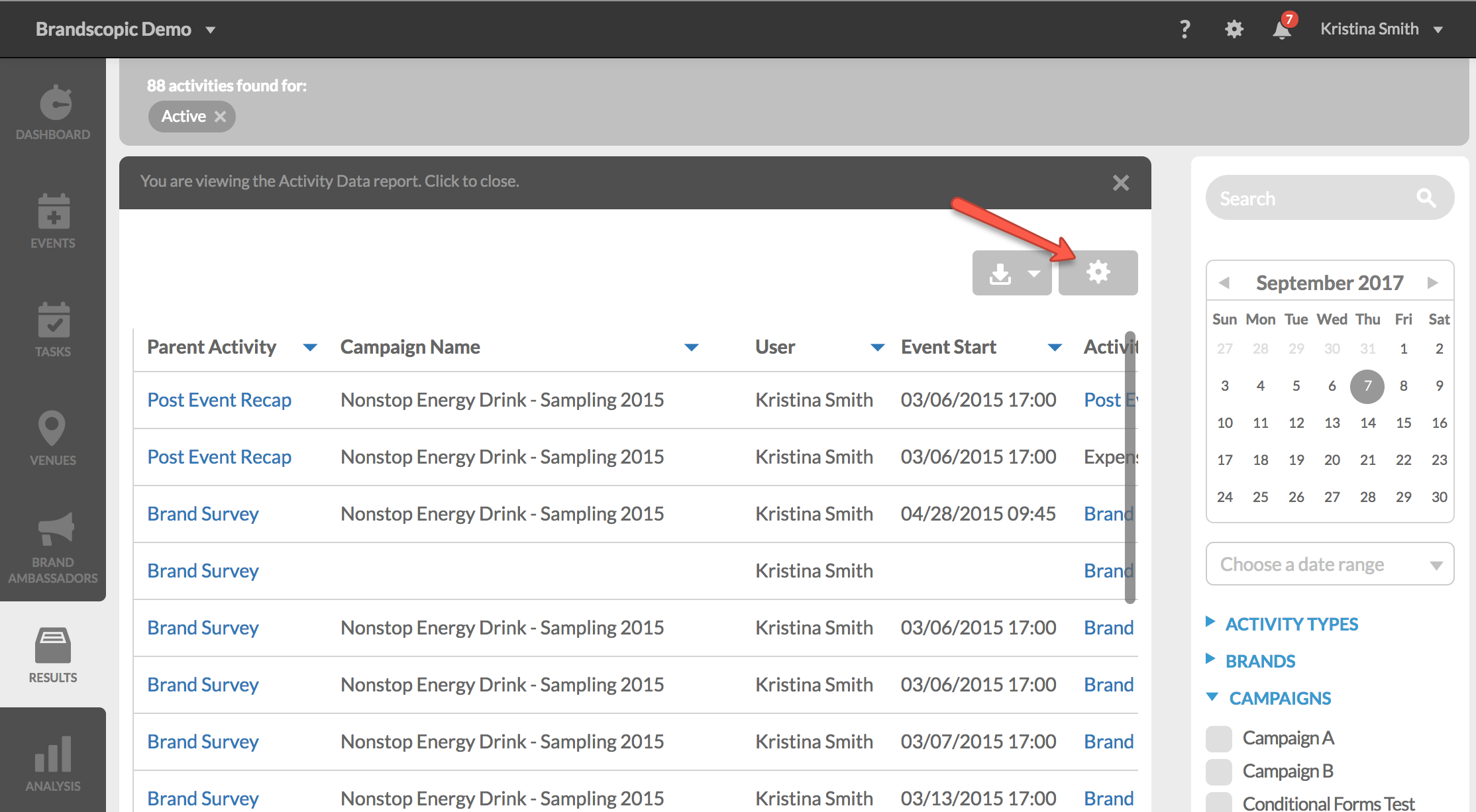Select September 7 in calendar

click(1367, 386)
